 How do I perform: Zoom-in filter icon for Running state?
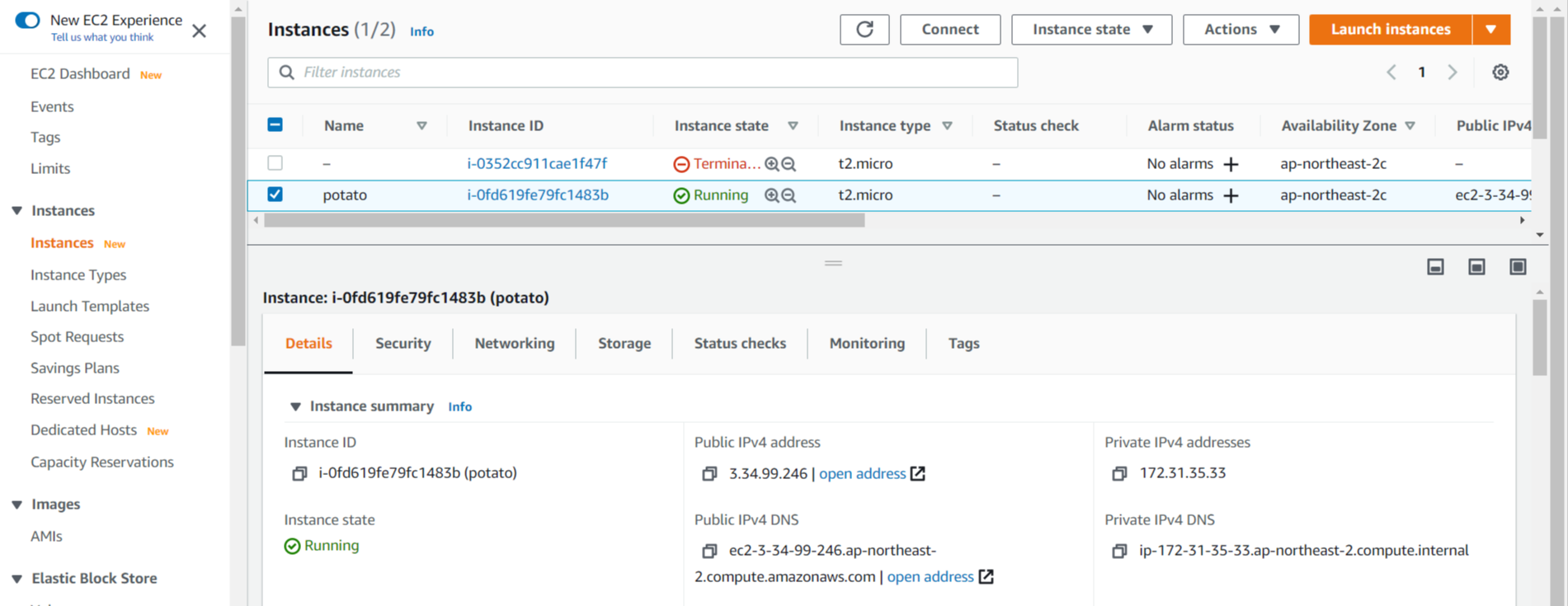tap(771, 195)
